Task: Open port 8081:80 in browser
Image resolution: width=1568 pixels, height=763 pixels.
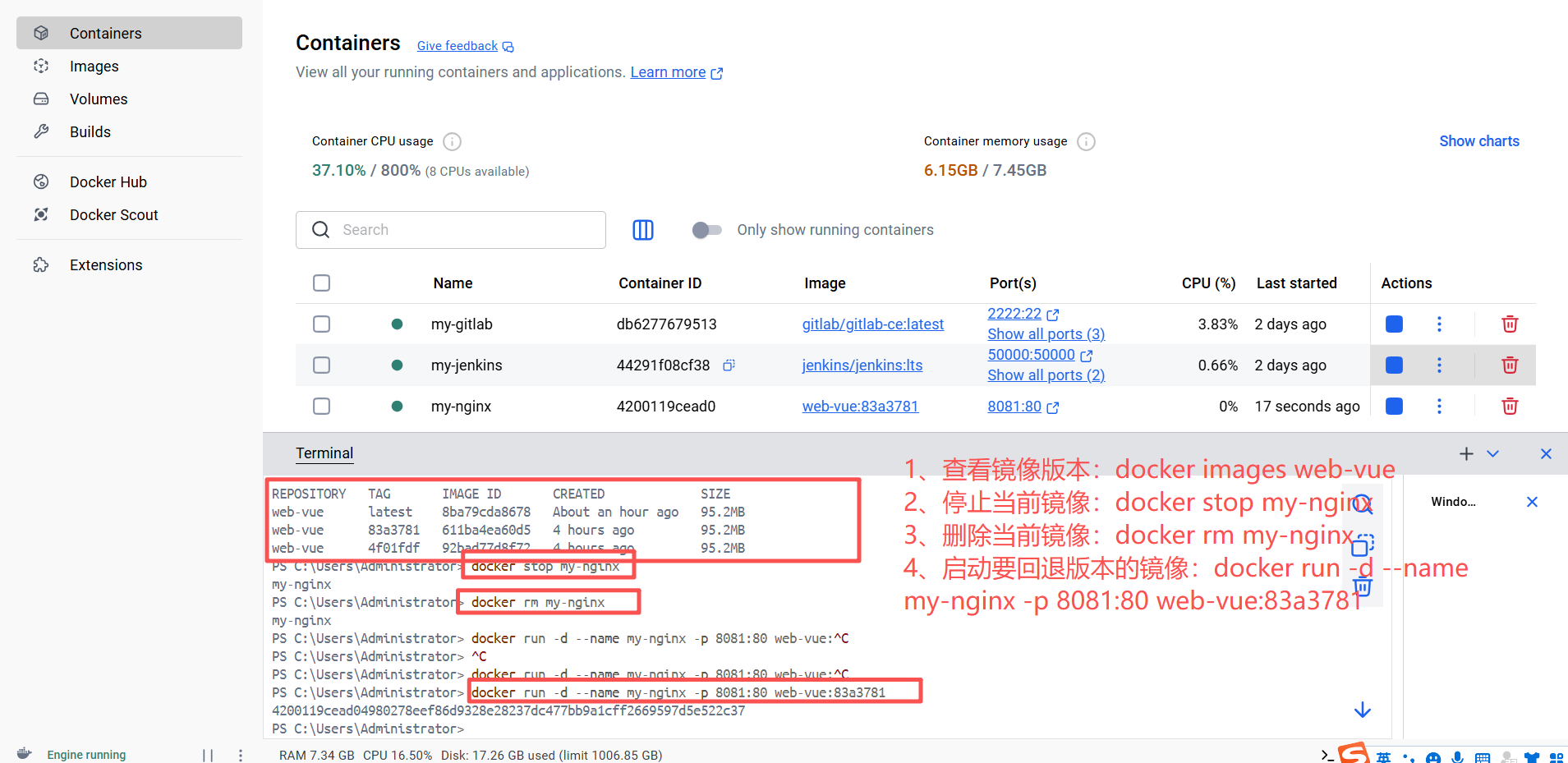Action: (x=1023, y=407)
